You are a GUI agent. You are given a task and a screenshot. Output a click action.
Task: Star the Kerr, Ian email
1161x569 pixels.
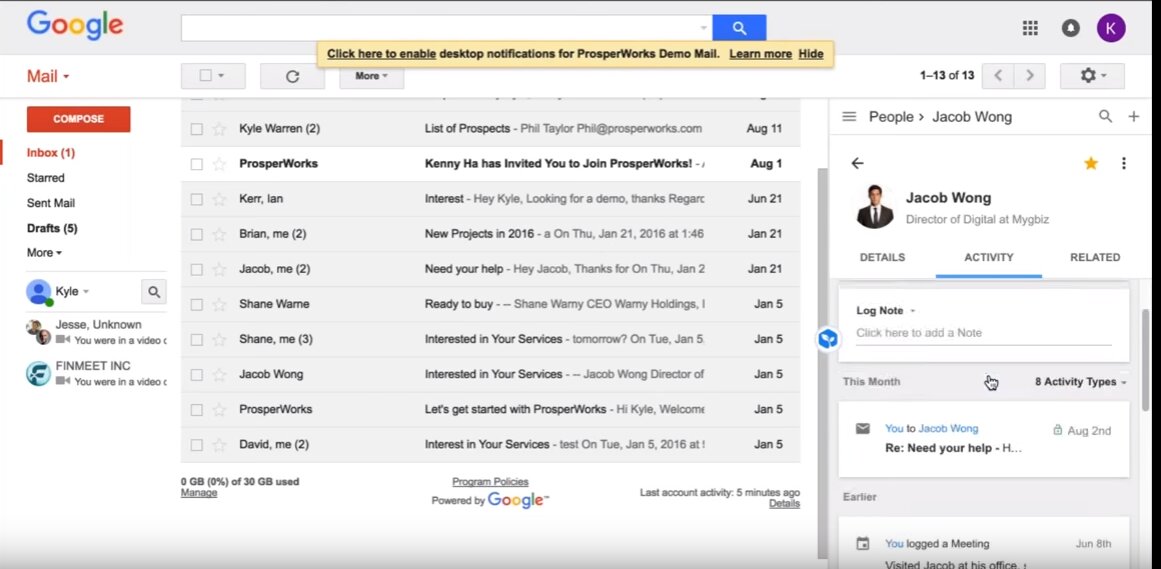tap(219, 199)
